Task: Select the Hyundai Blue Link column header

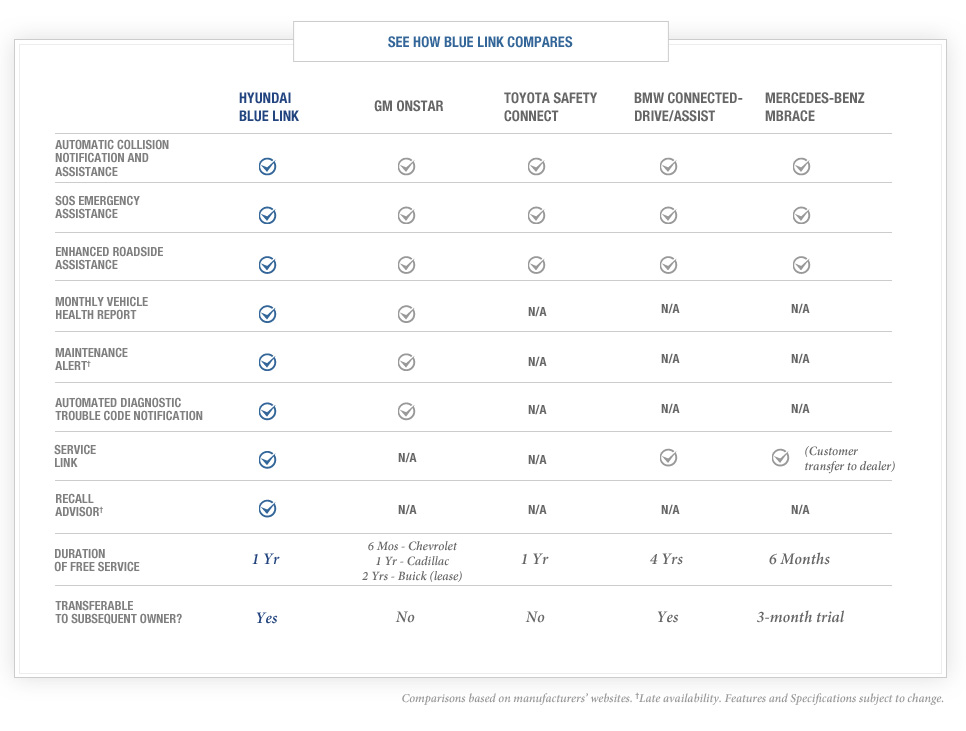Action: [269, 107]
